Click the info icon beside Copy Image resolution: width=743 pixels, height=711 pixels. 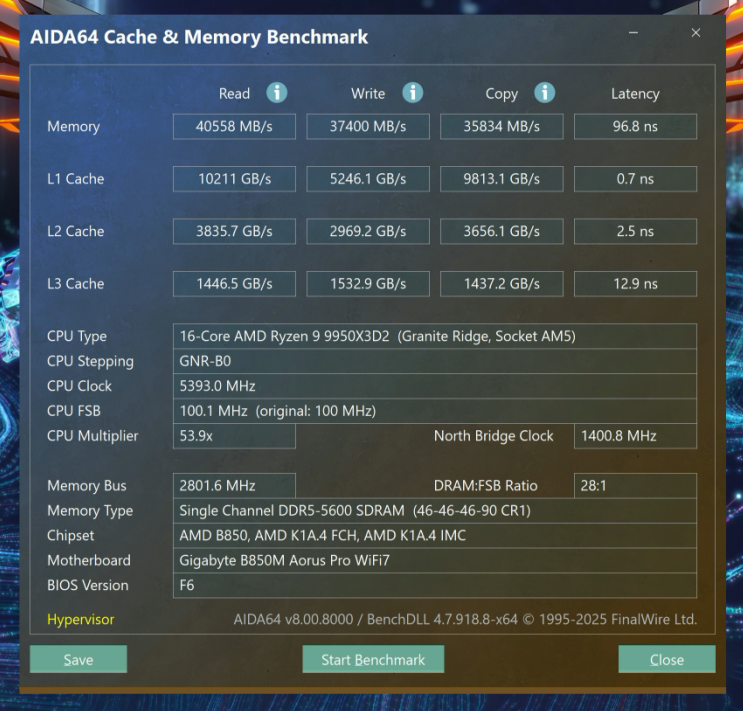coord(544,92)
